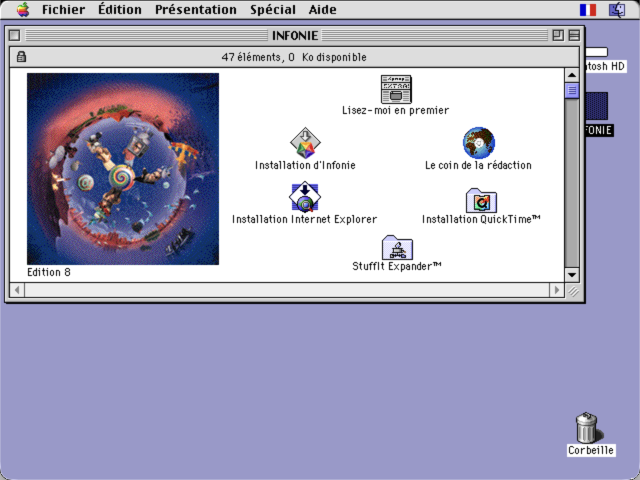Click the vertical scroll thumb in INFONIE window
The image size is (640, 480).
[x=572, y=90]
